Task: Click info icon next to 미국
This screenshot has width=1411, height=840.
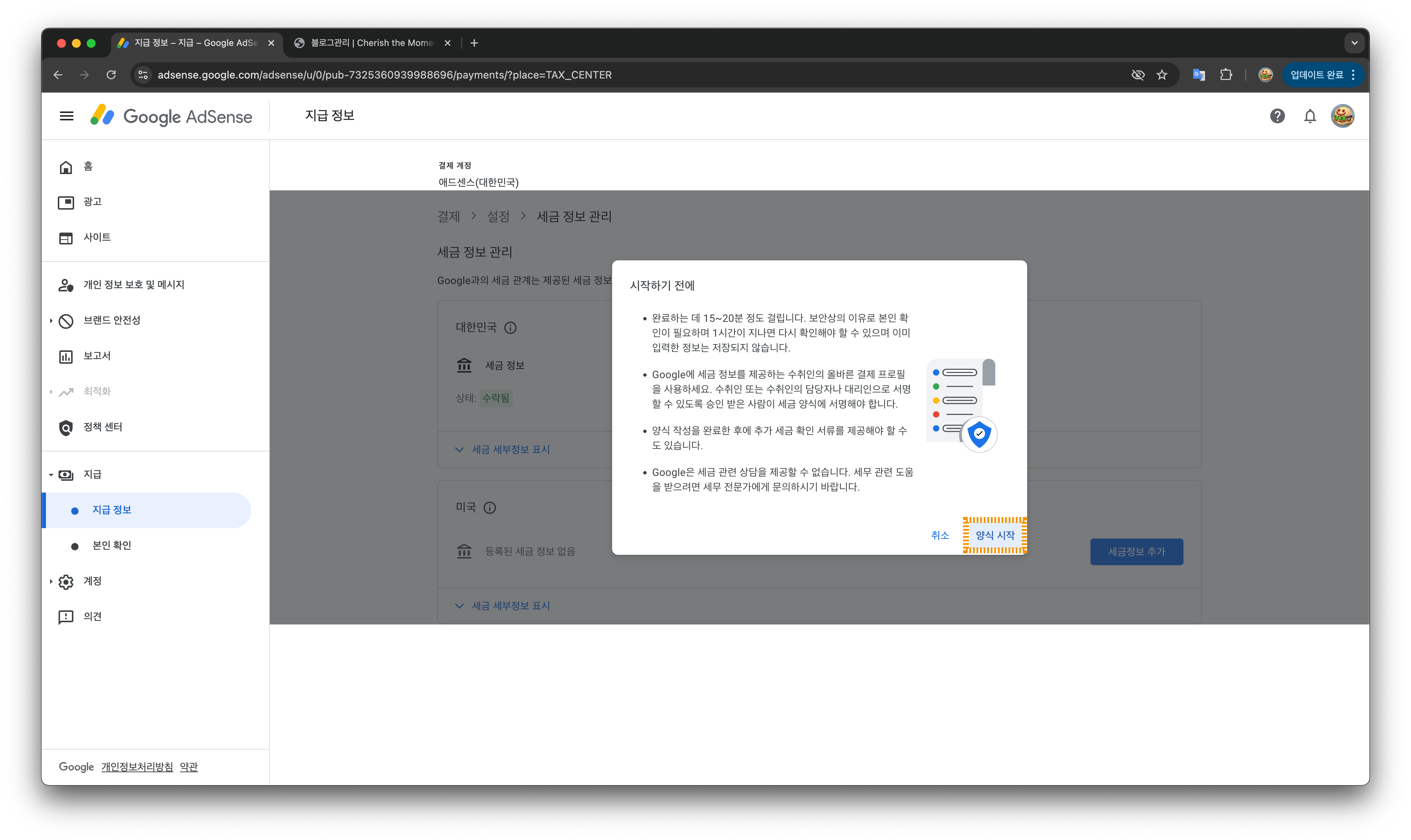Action: (x=490, y=508)
